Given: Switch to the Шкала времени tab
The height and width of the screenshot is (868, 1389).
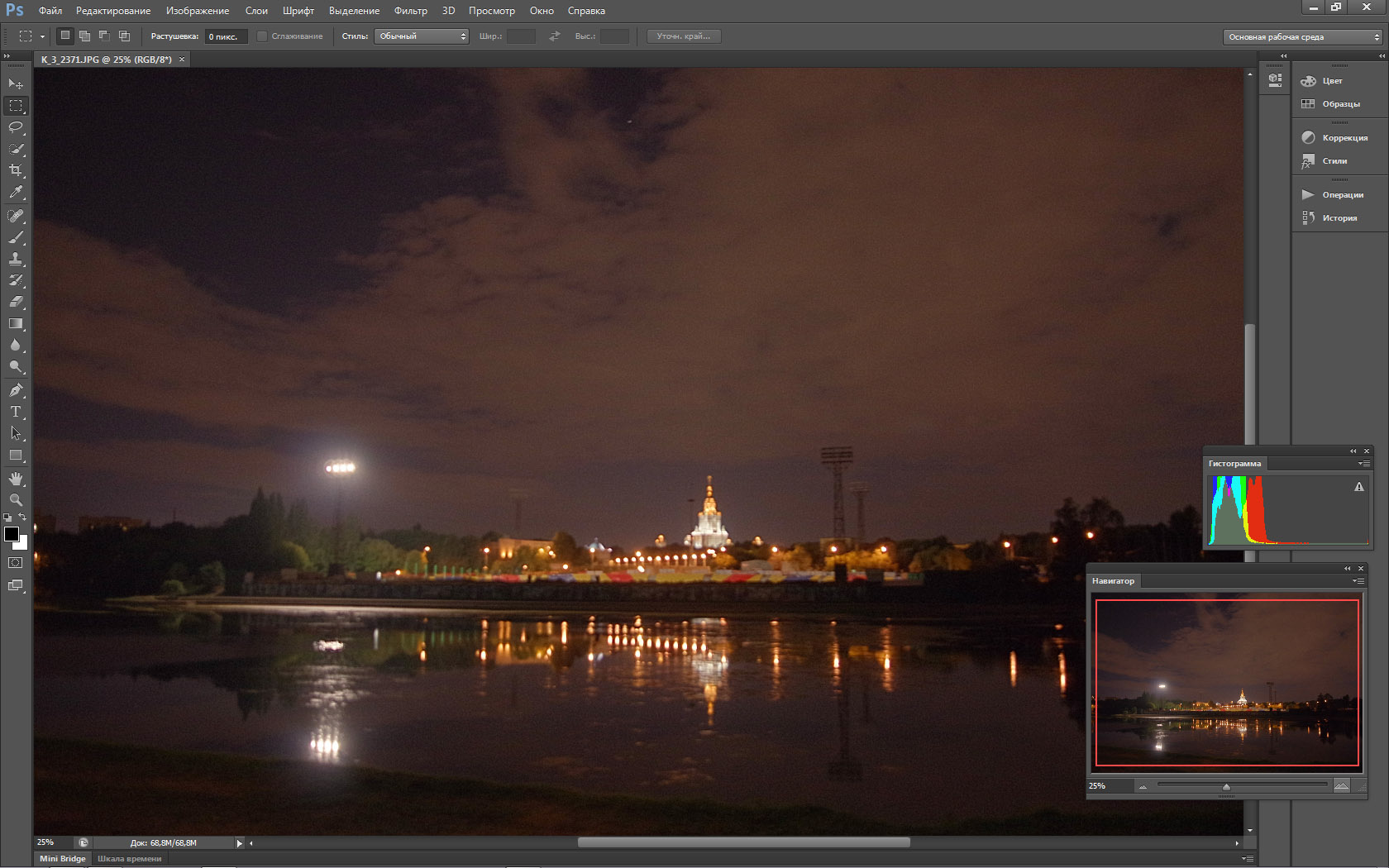Looking at the screenshot, I should [x=129, y=858].
